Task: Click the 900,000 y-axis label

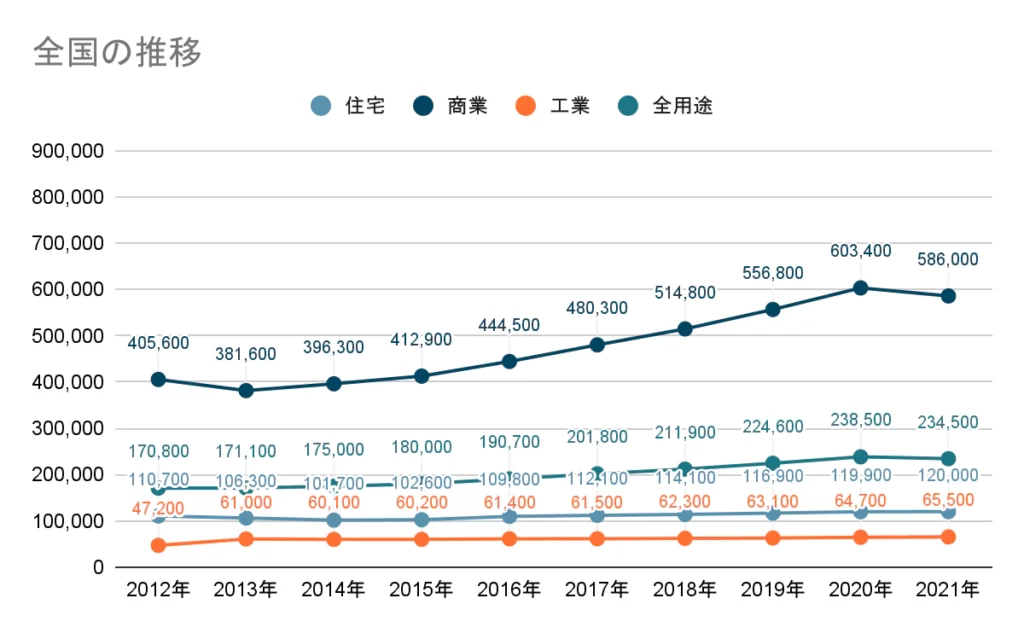Action: pos(68,151)
